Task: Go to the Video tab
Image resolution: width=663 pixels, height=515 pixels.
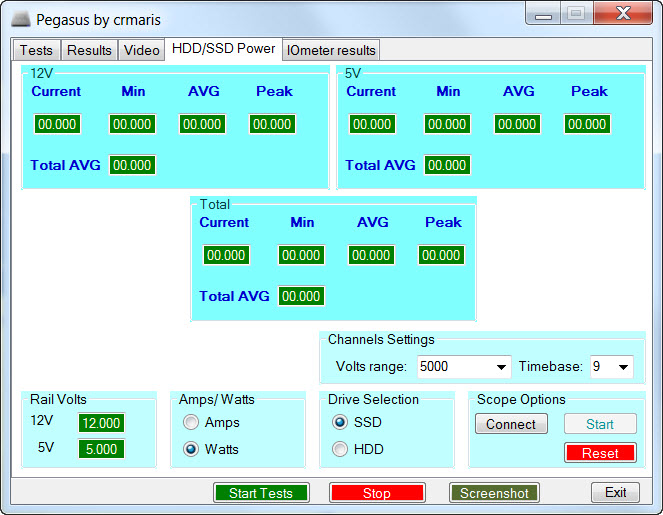Action: coord(141,51)
